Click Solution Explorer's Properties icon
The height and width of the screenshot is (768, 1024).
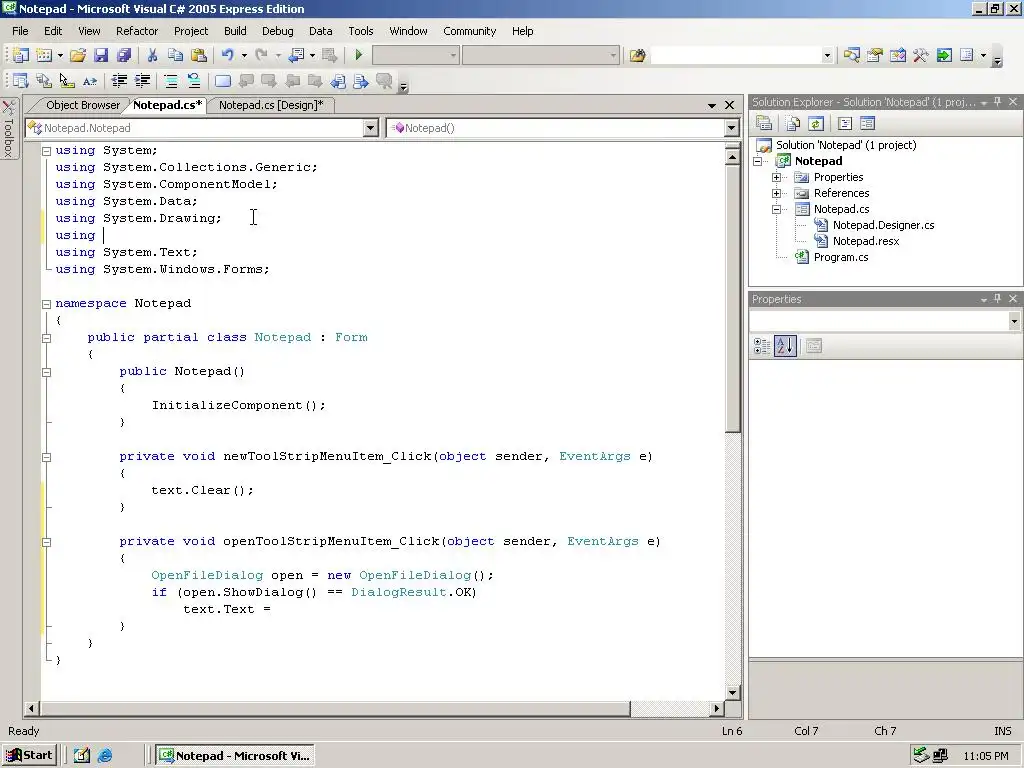[x=764, y=123]
